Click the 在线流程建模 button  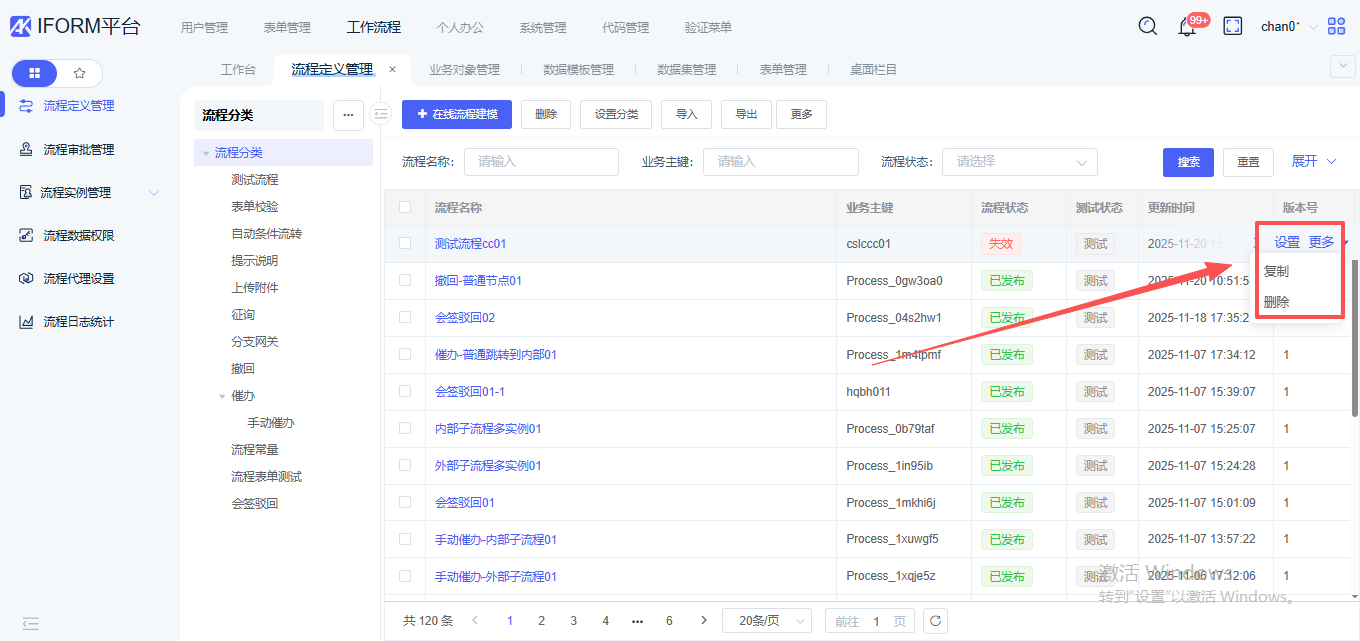pos(456,115)
